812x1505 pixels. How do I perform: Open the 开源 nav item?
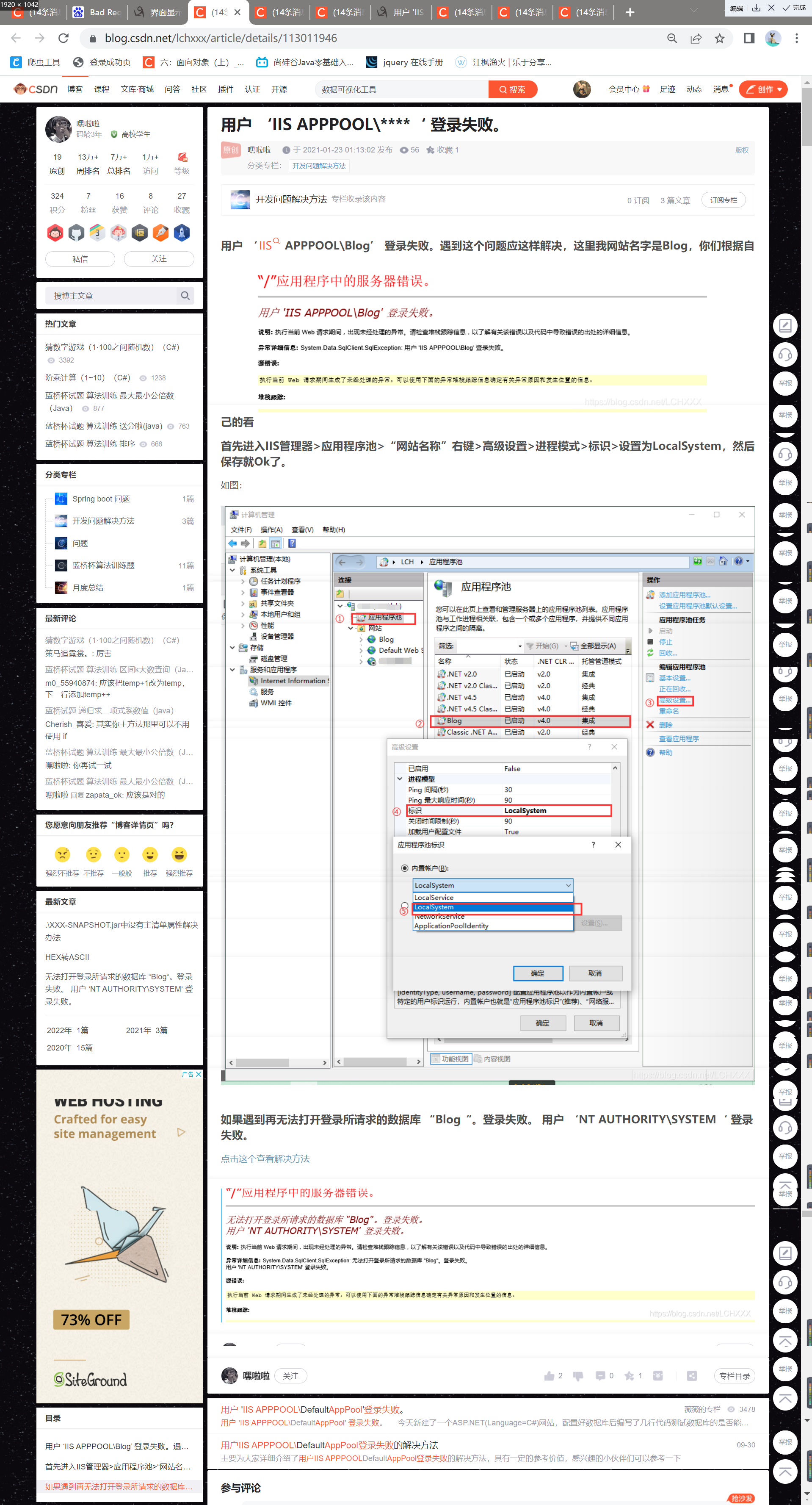coord(279,89)
